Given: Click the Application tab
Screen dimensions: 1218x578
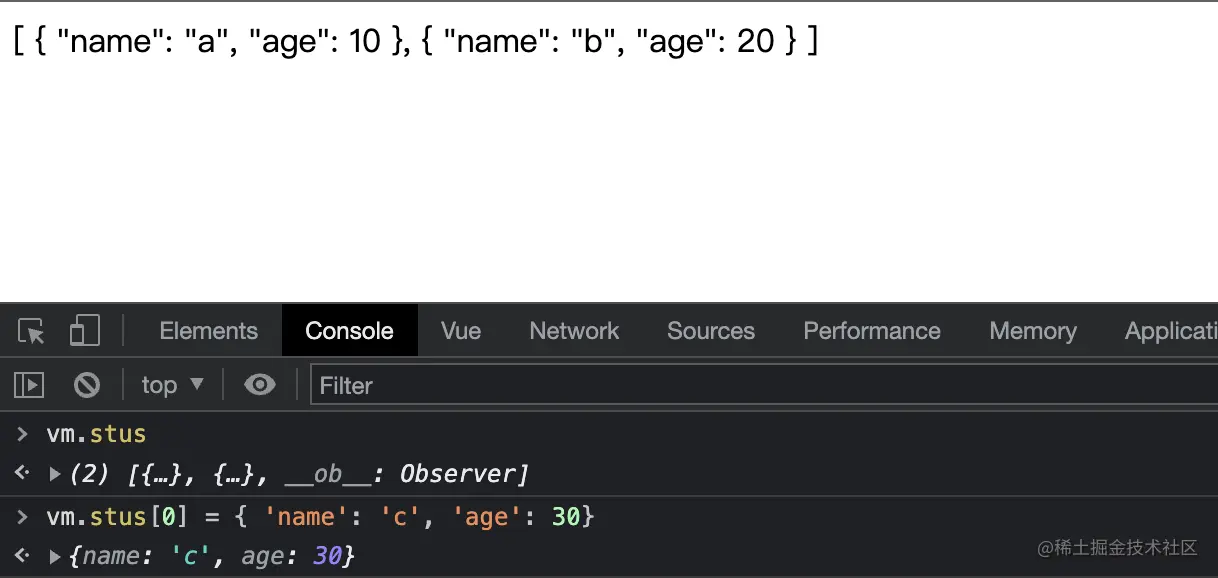Looking at the screenshot, I should (1170, 331).
